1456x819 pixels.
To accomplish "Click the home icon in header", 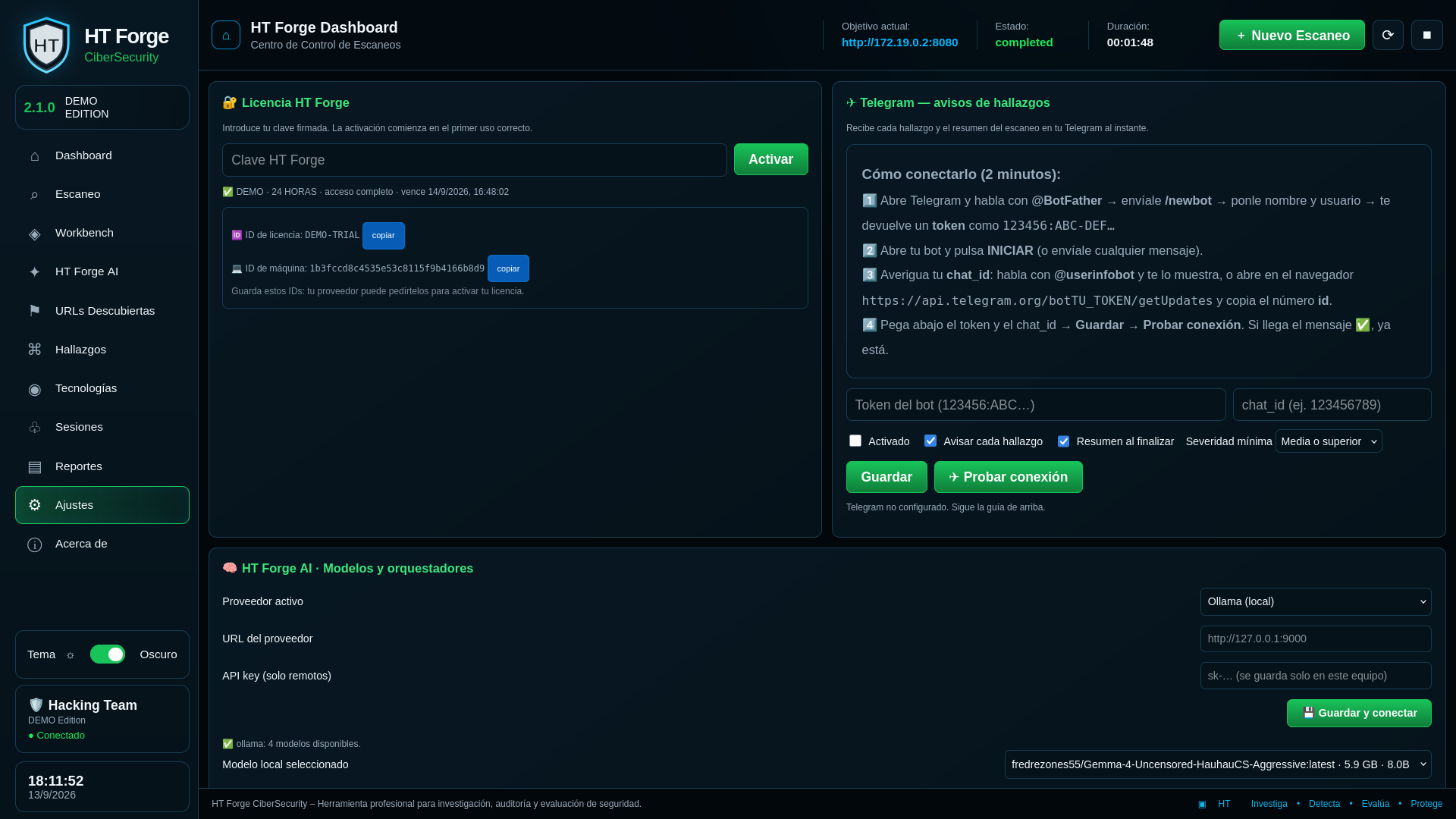I will click(x=226, y=35).
